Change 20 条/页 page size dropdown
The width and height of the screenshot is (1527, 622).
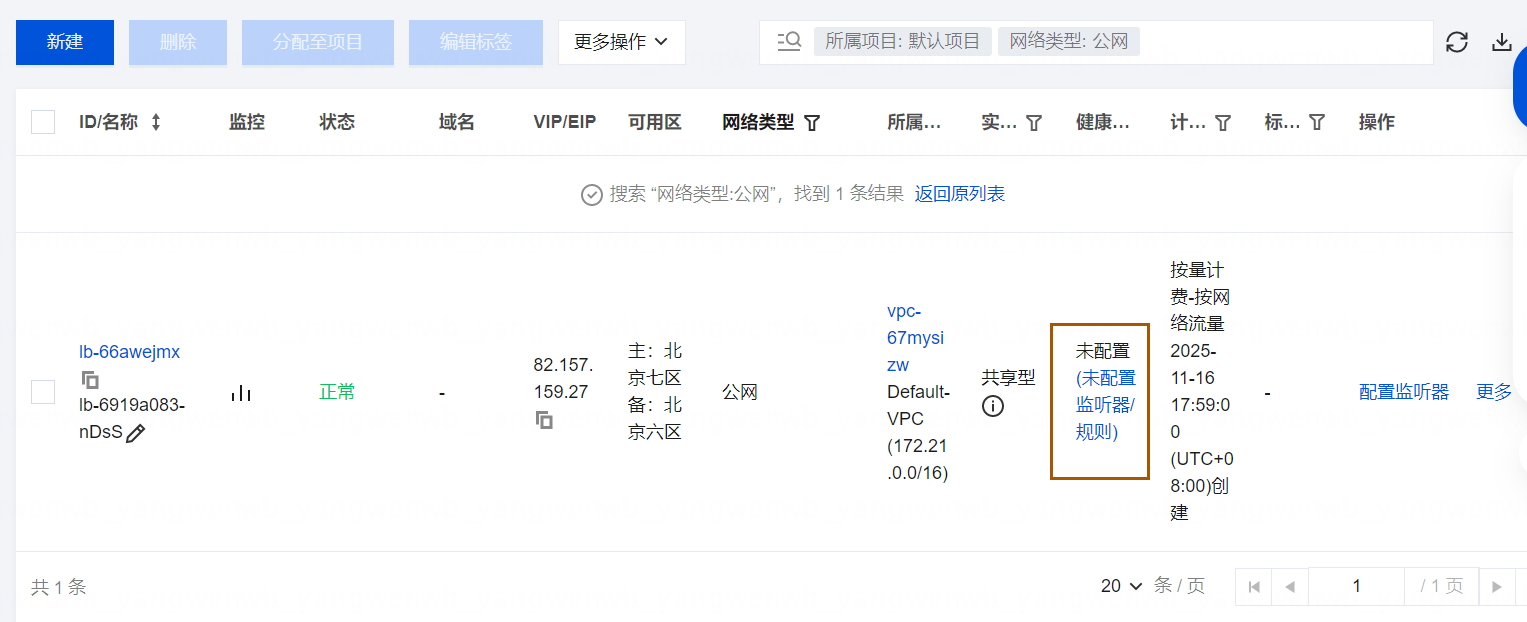1121,586
